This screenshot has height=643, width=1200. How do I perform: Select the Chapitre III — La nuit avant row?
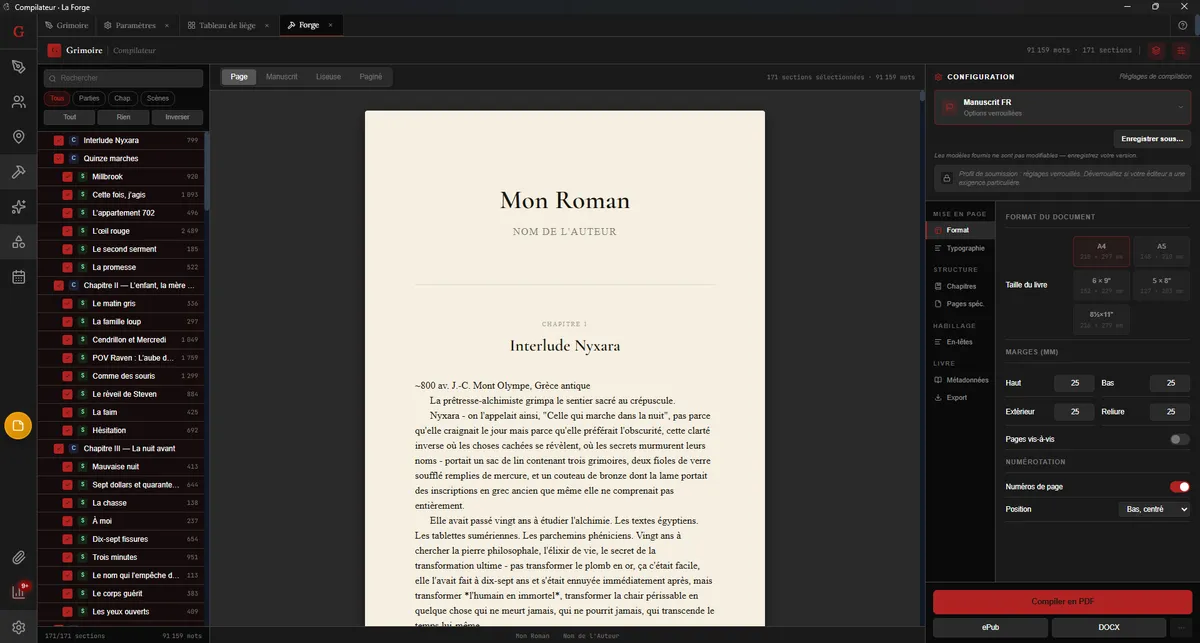click(x=121, y=448)
